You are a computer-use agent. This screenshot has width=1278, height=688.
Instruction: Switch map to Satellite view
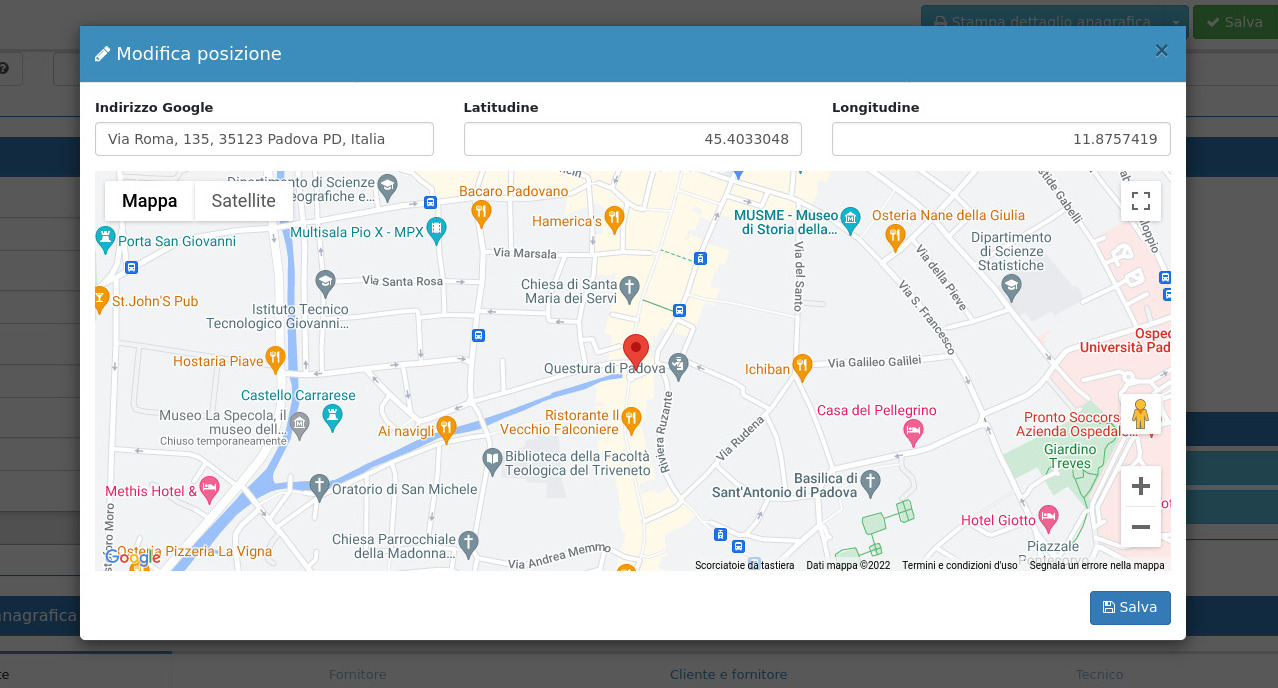243,201
